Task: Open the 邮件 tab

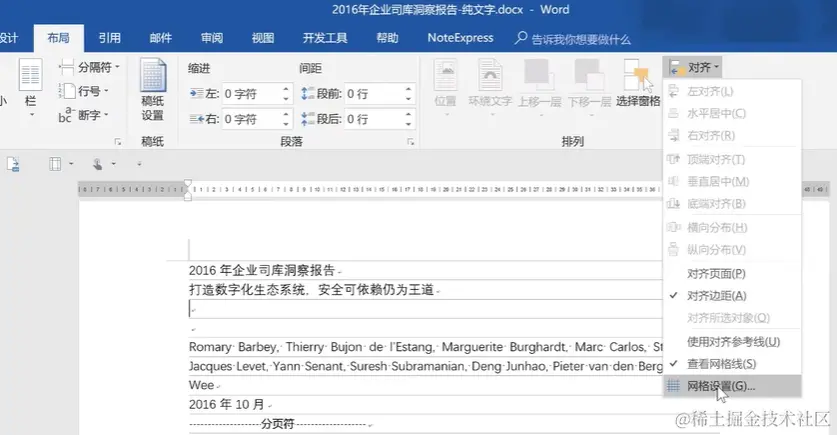Action: click(161, 38)
